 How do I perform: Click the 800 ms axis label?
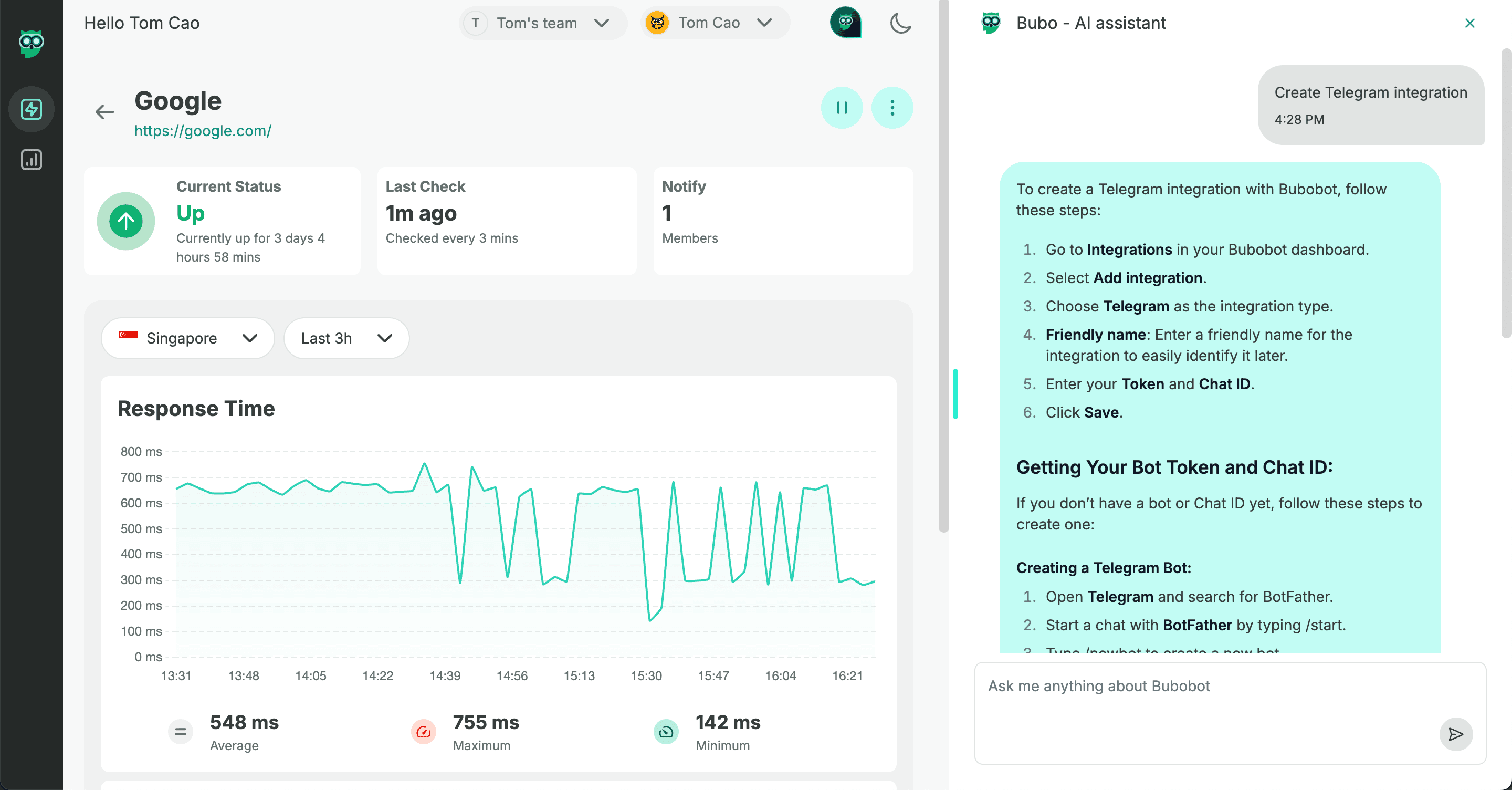tap(141, 452)
